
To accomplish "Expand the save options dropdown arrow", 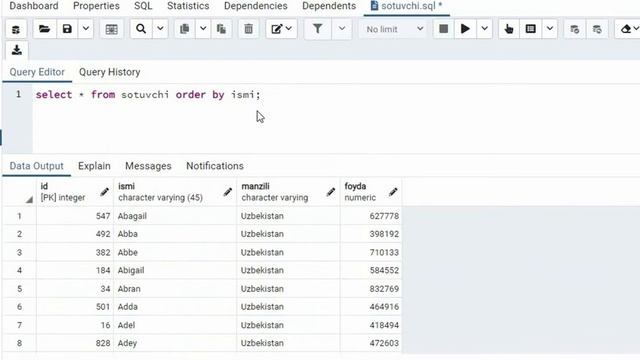I will tap(86, 29).
